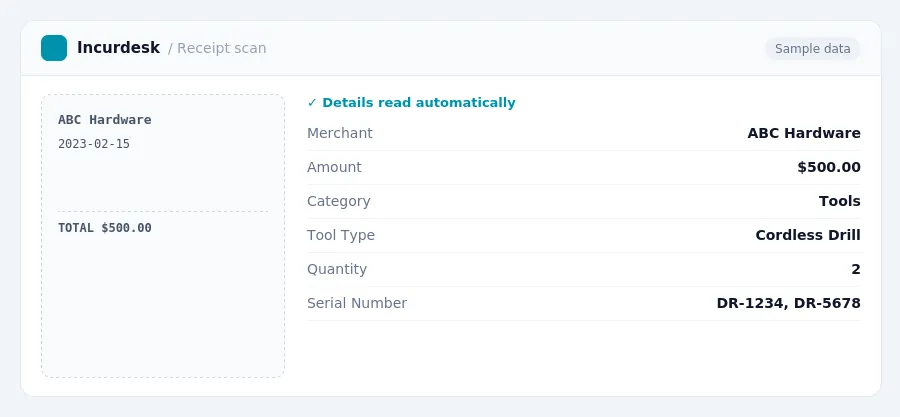The image size is (900, 417).
Task: Click the Quantity field label
Action: (x=337, y=269)
